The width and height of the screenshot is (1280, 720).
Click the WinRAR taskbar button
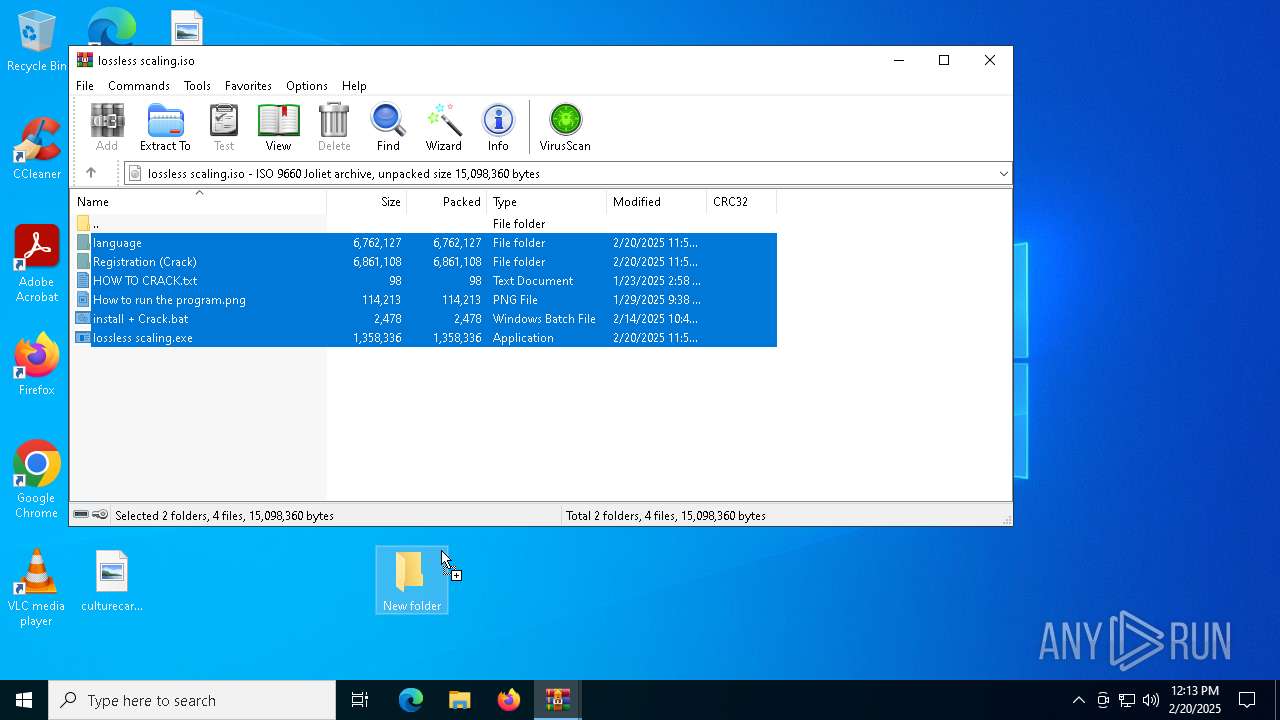pyautogui.click(x=557, y=700)
